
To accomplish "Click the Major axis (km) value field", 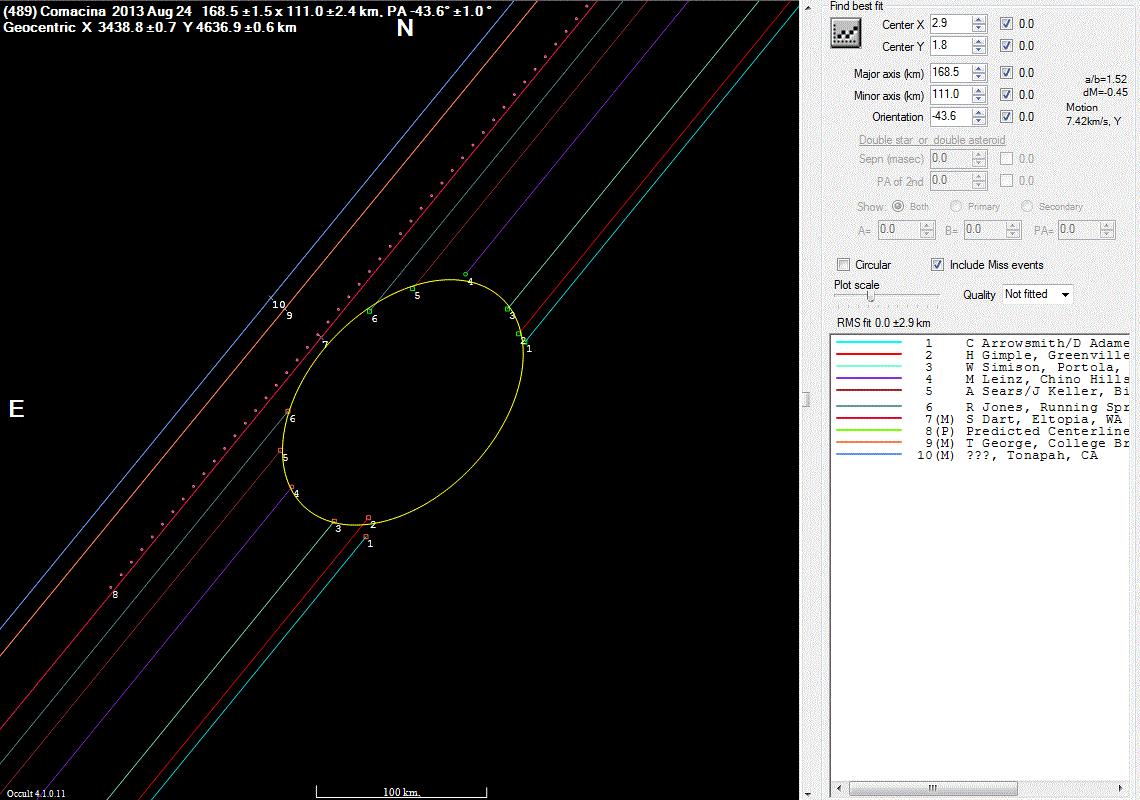I will click(951, 73).
